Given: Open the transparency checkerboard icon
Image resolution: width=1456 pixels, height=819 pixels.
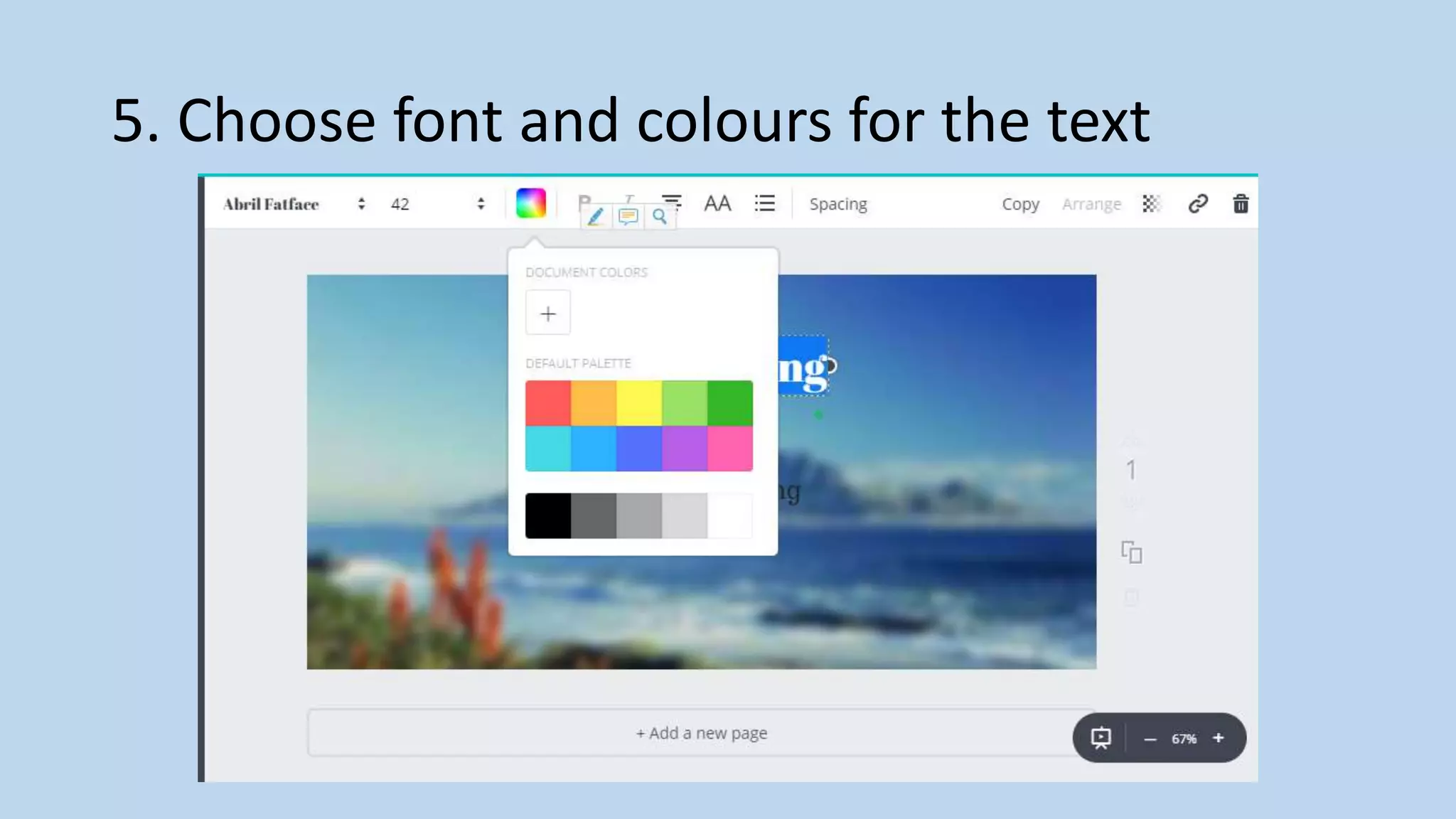Looking at the screenshot, I should [1152, 204].
